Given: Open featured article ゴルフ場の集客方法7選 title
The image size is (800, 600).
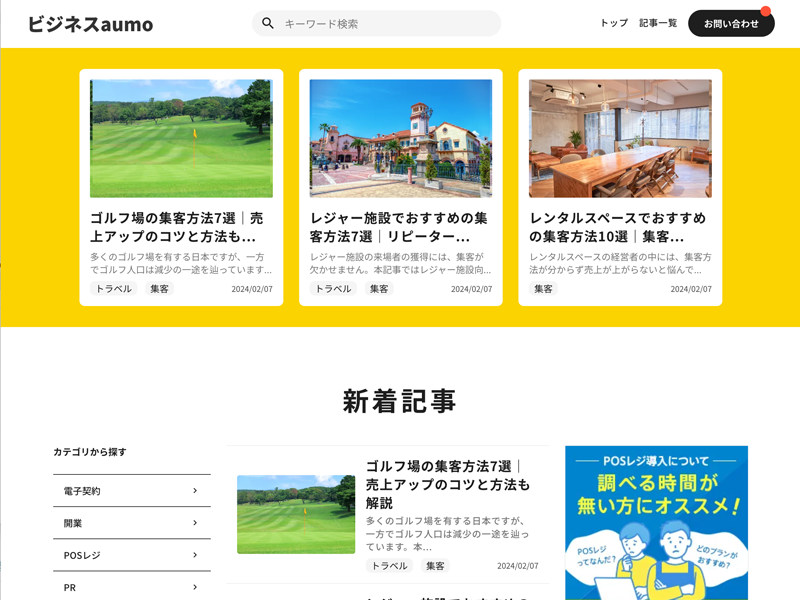Looking at the screenshot, I should coord(177,227).
